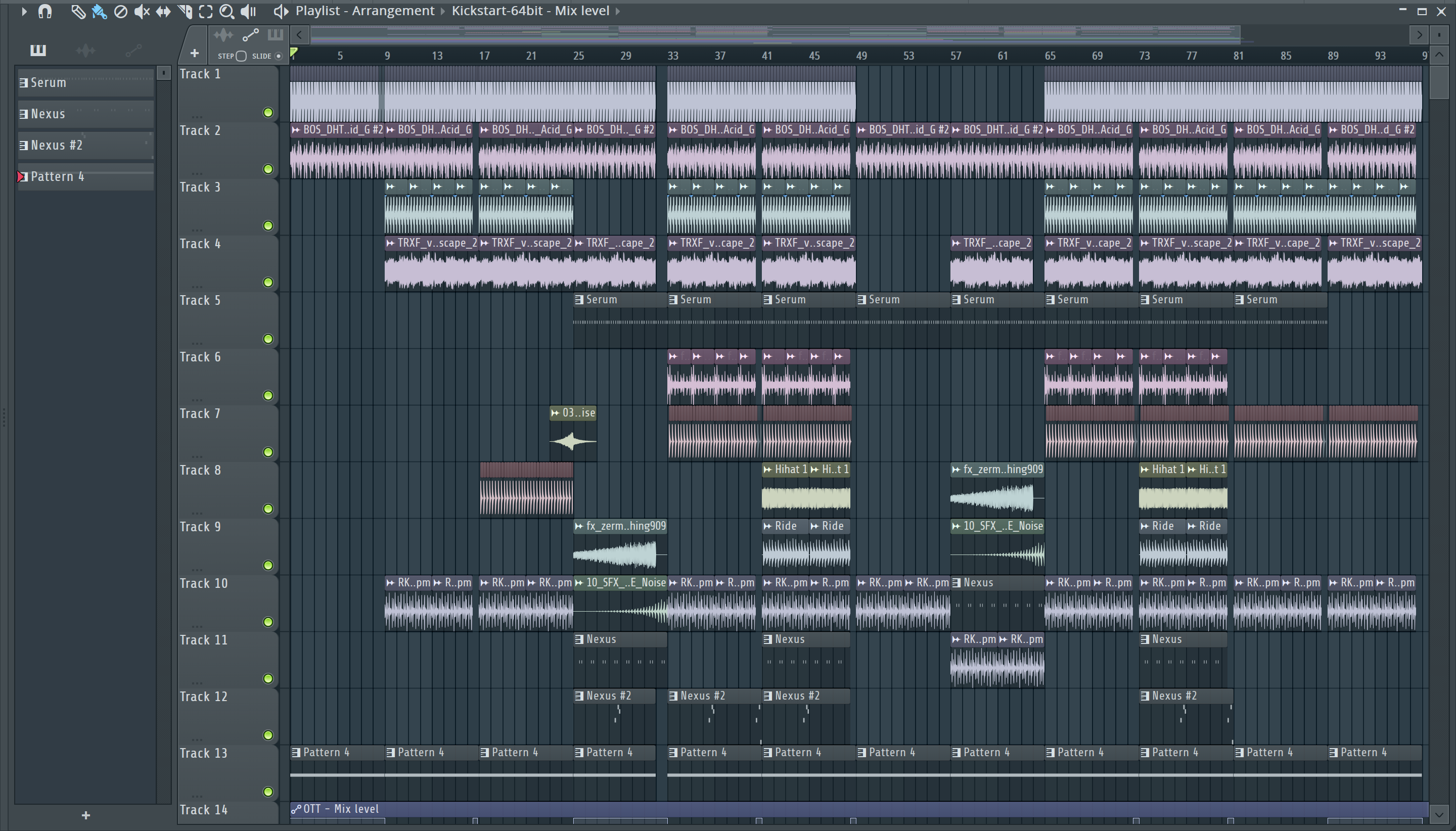Select Nexus pattern in the picker

click(85, 114)
